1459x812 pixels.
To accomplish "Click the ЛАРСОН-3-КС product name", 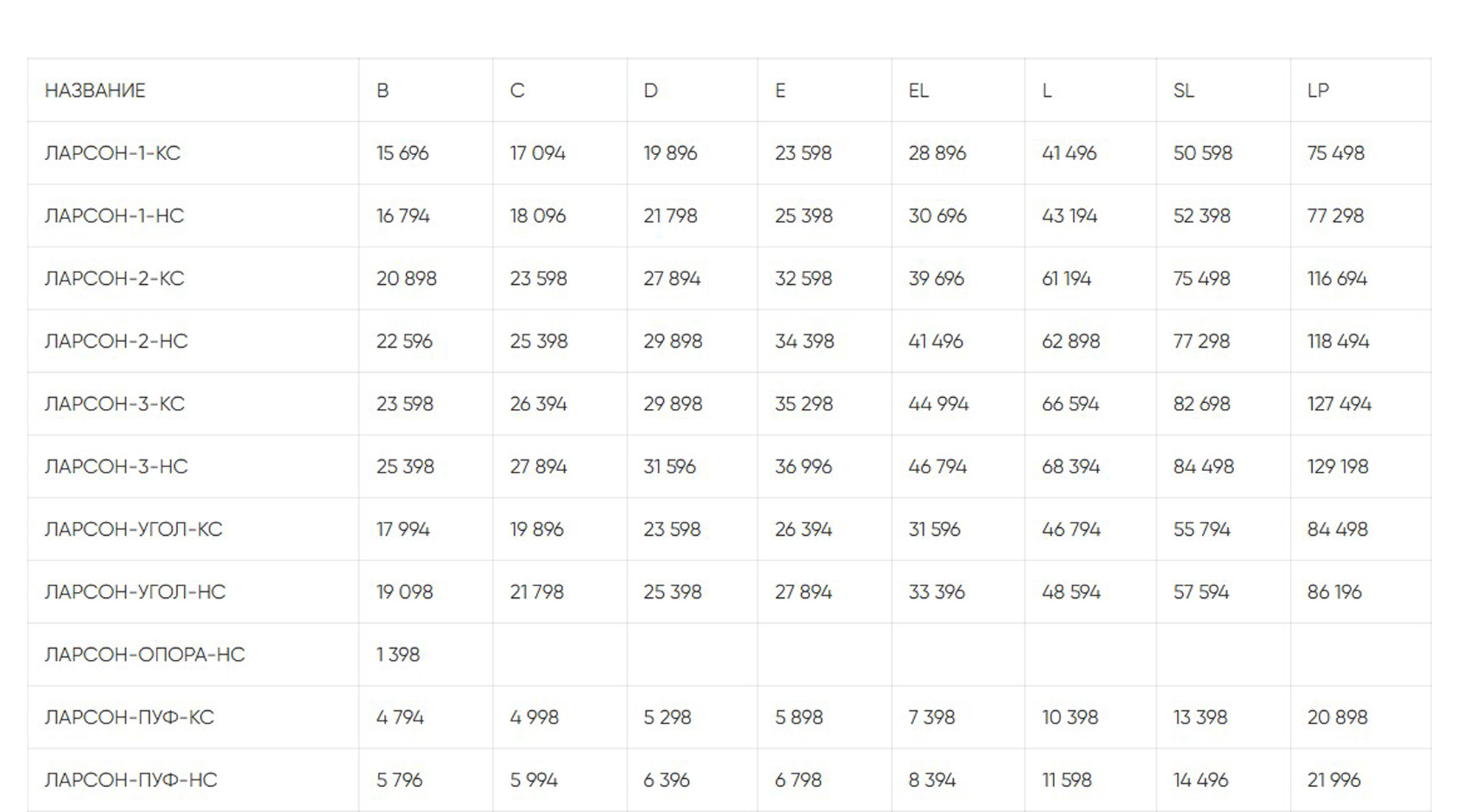I will pyautogui.click(x=114, y=405).
